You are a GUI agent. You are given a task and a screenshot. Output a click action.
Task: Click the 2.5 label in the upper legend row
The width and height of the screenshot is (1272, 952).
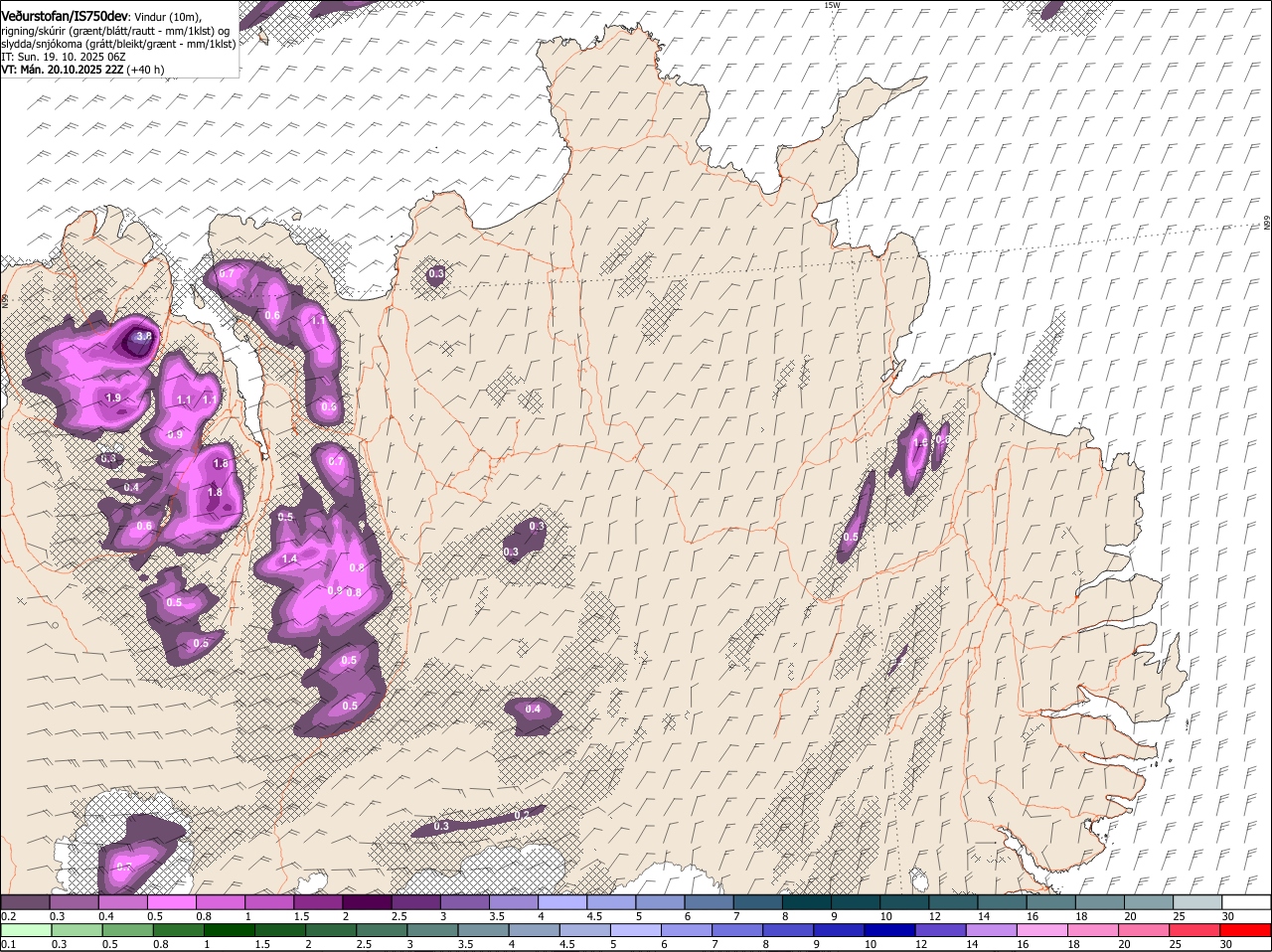point(399,915)
